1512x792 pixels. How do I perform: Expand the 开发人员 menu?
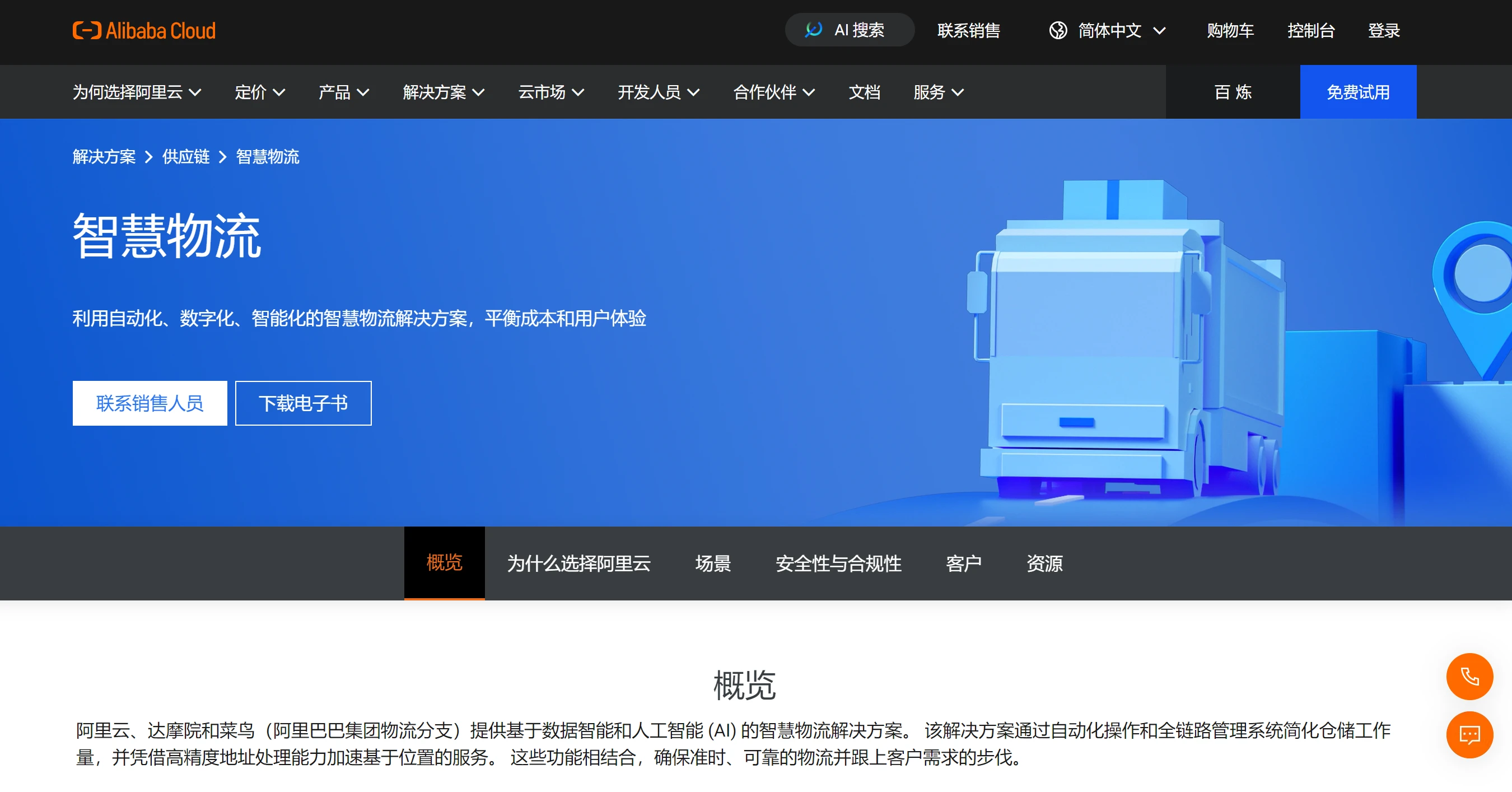[x=658, y=92]
